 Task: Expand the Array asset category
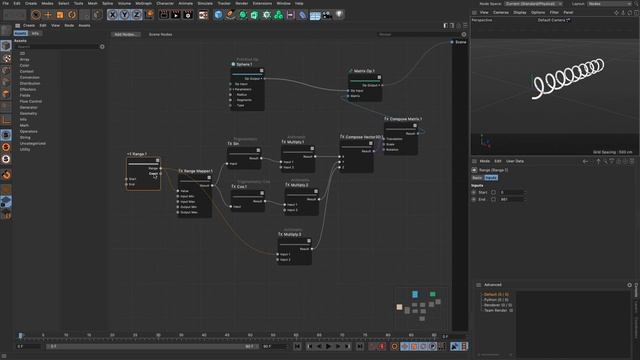(24, 60)
